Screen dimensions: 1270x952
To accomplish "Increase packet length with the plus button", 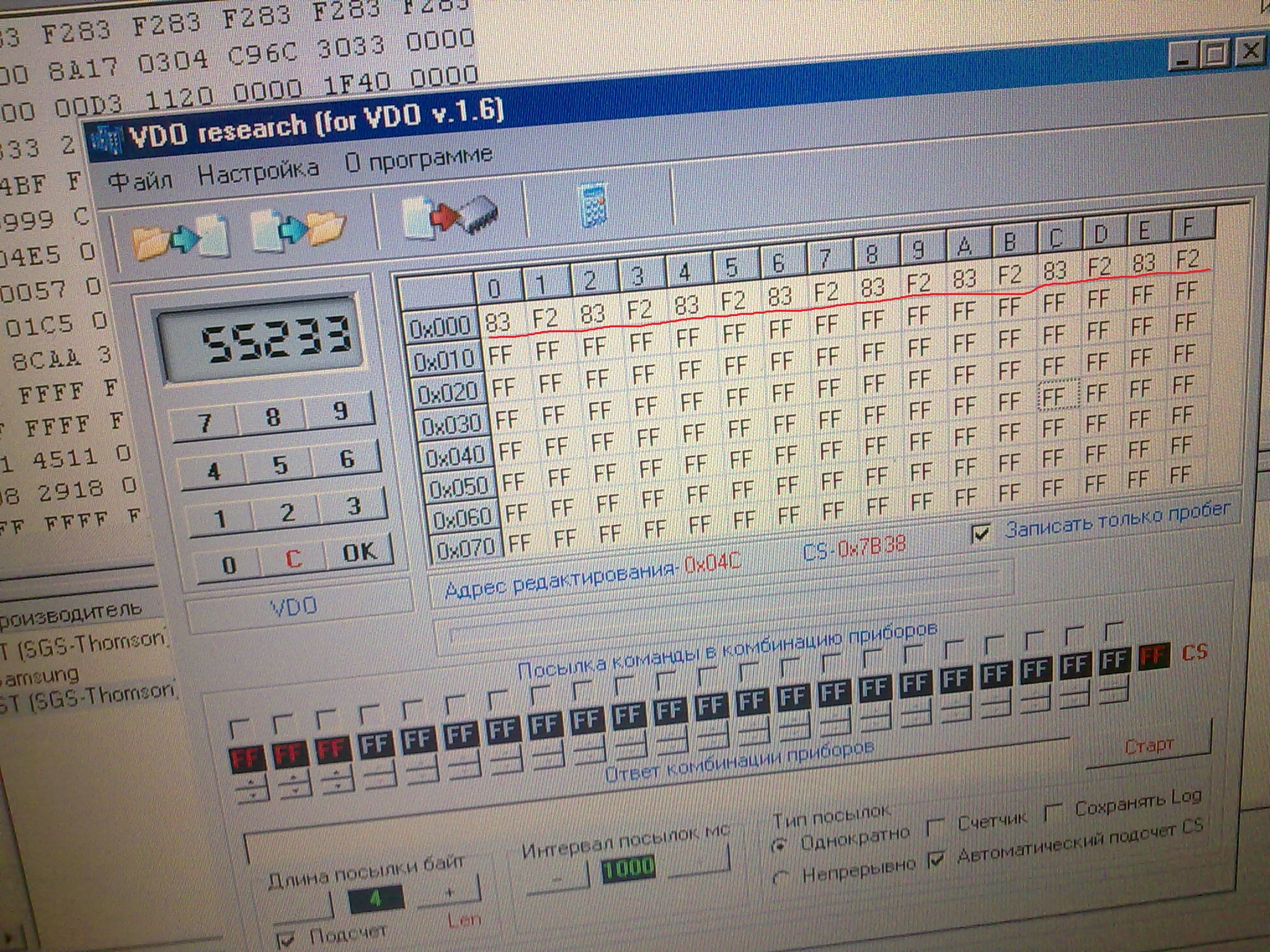I will (x=448, y=892).
